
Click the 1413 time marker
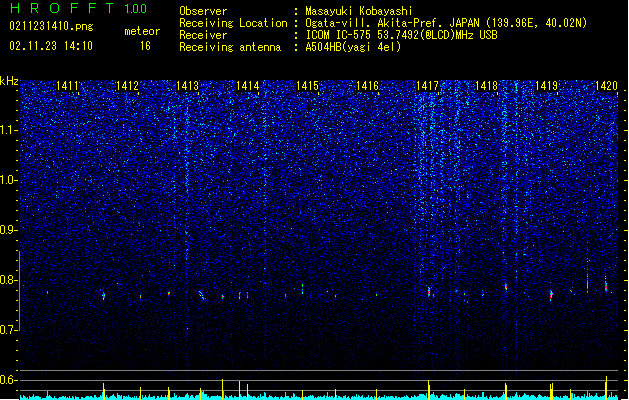[x=187, y=86]
